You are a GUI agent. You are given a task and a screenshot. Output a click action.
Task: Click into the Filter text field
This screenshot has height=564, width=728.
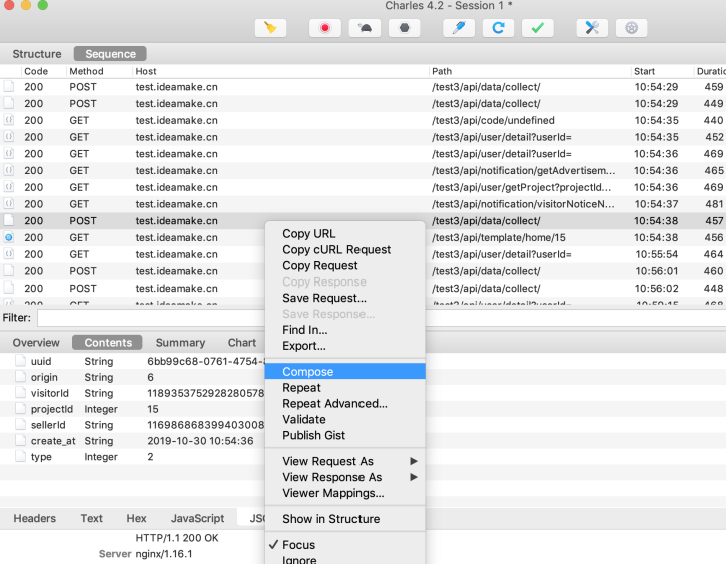pos(151,318)
